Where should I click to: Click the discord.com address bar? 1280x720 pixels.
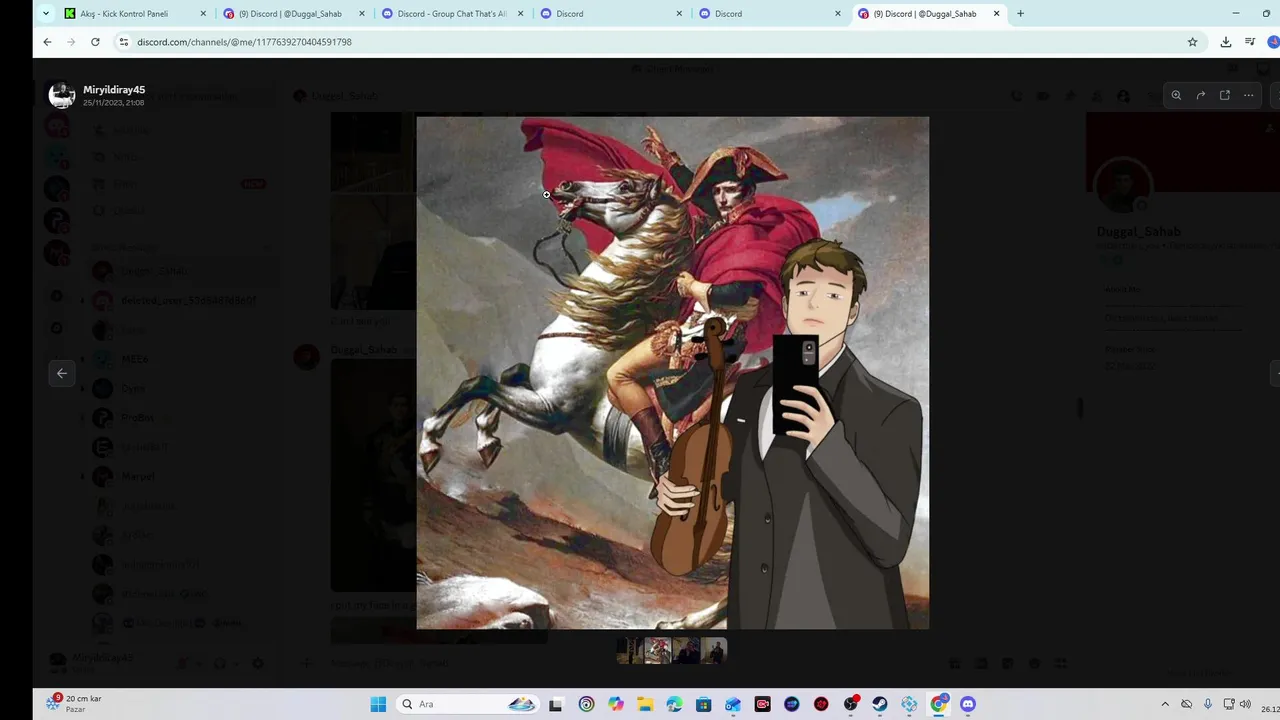pyautogui.click(x=650, y=42)
